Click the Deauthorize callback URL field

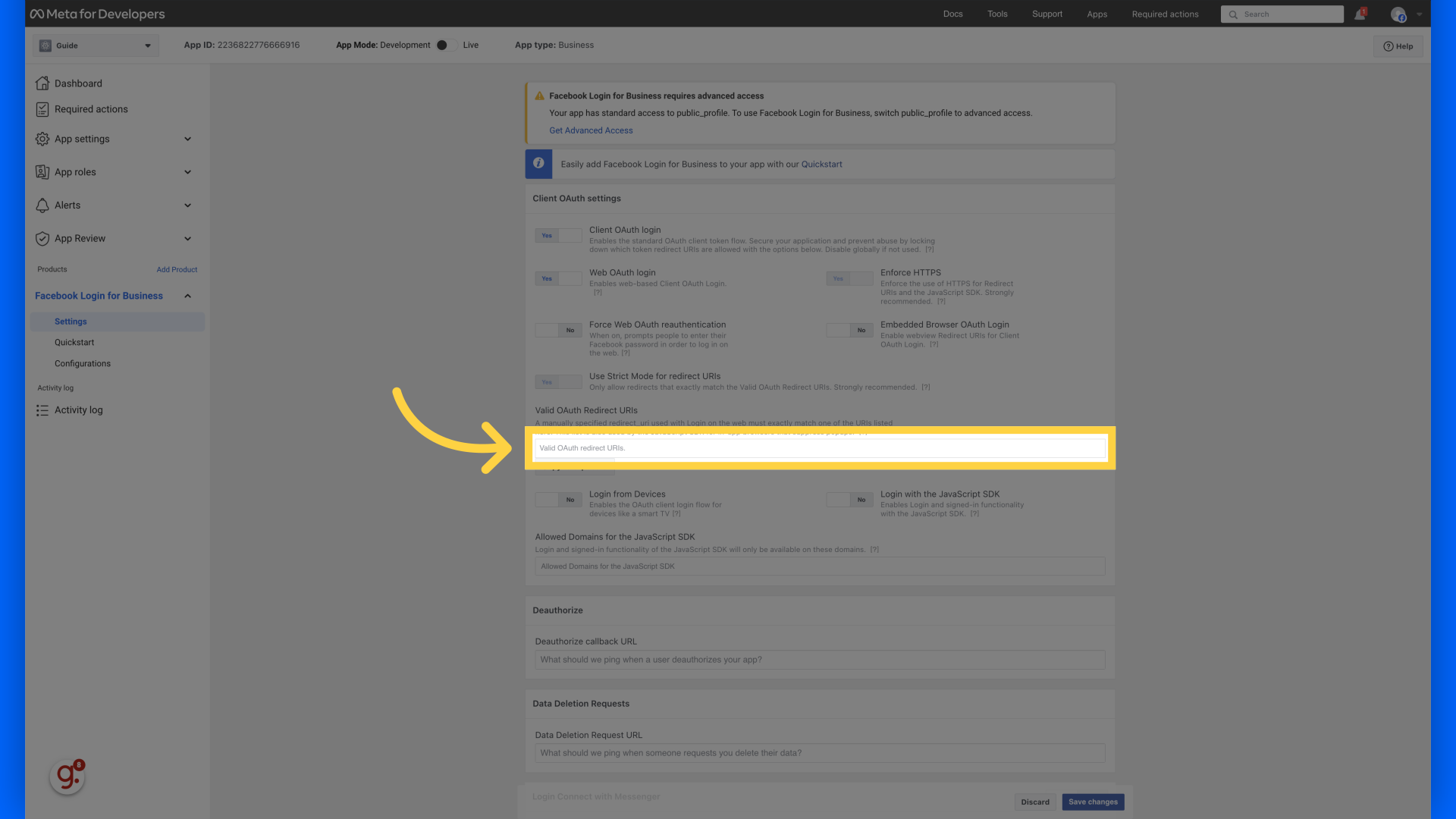tap(820, 660)
